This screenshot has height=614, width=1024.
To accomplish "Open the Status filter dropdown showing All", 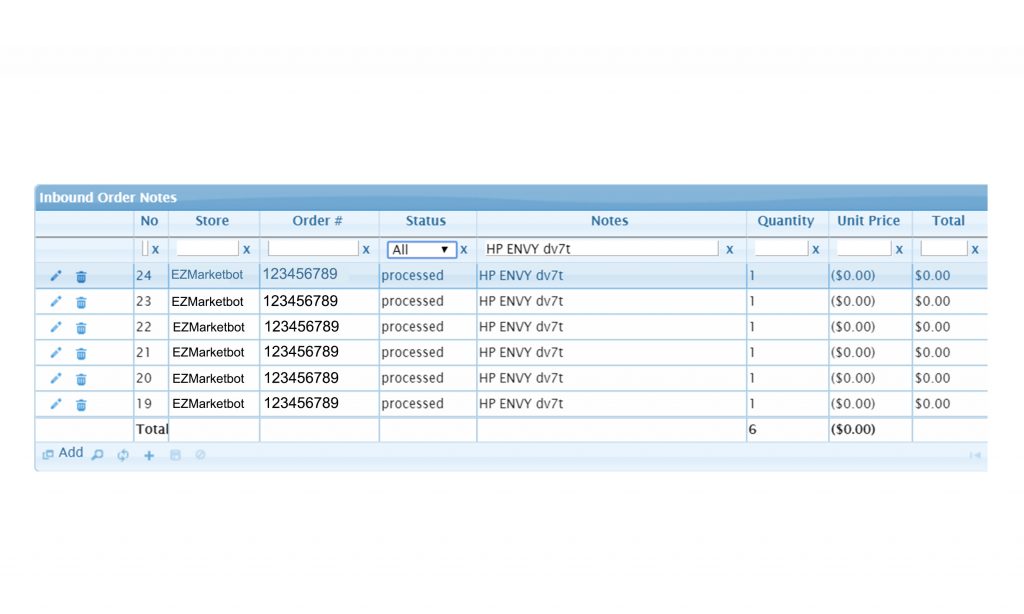I will [x=421, y=250].
